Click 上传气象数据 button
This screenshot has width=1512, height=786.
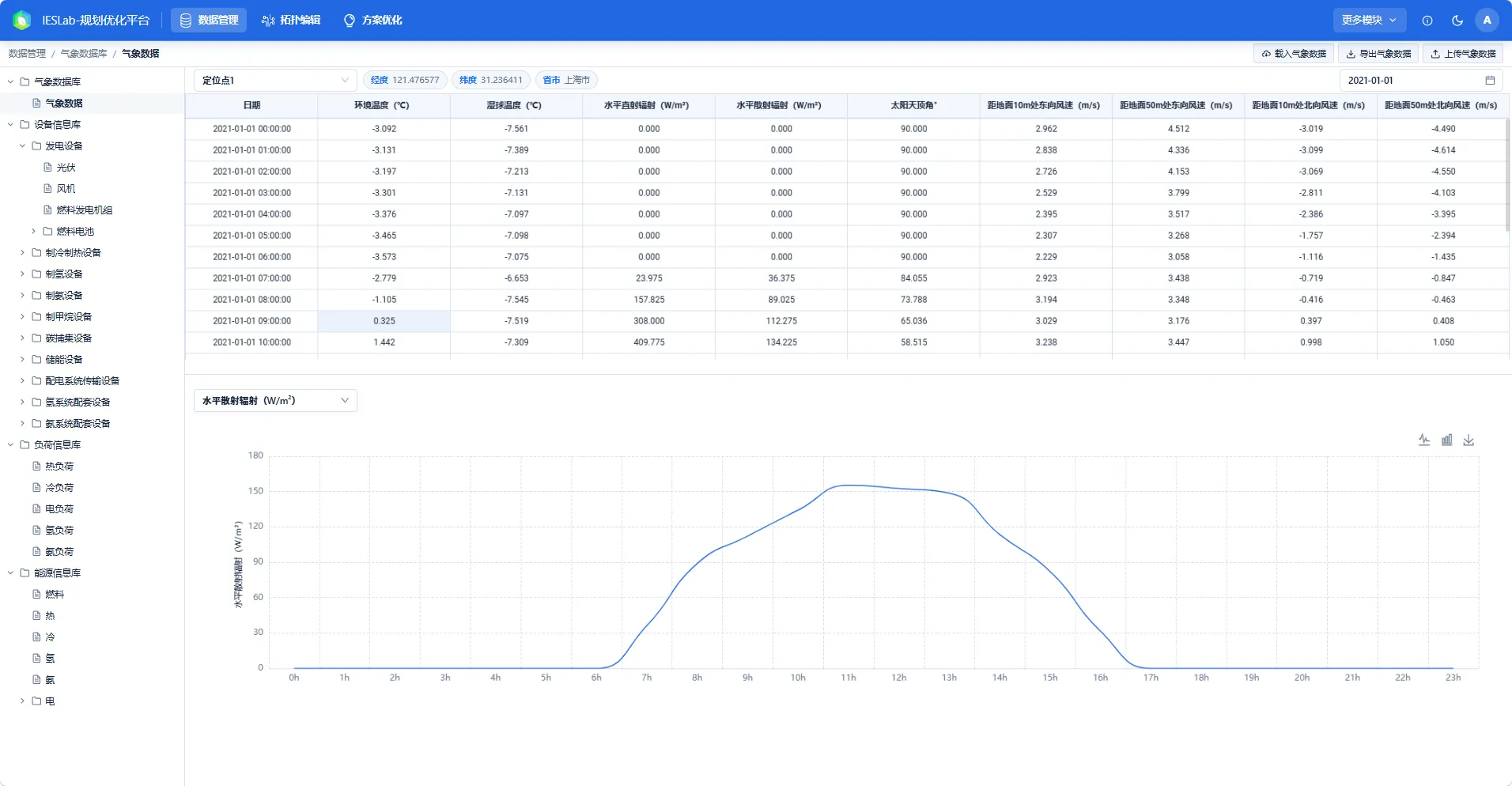[x=1463, y=54]
